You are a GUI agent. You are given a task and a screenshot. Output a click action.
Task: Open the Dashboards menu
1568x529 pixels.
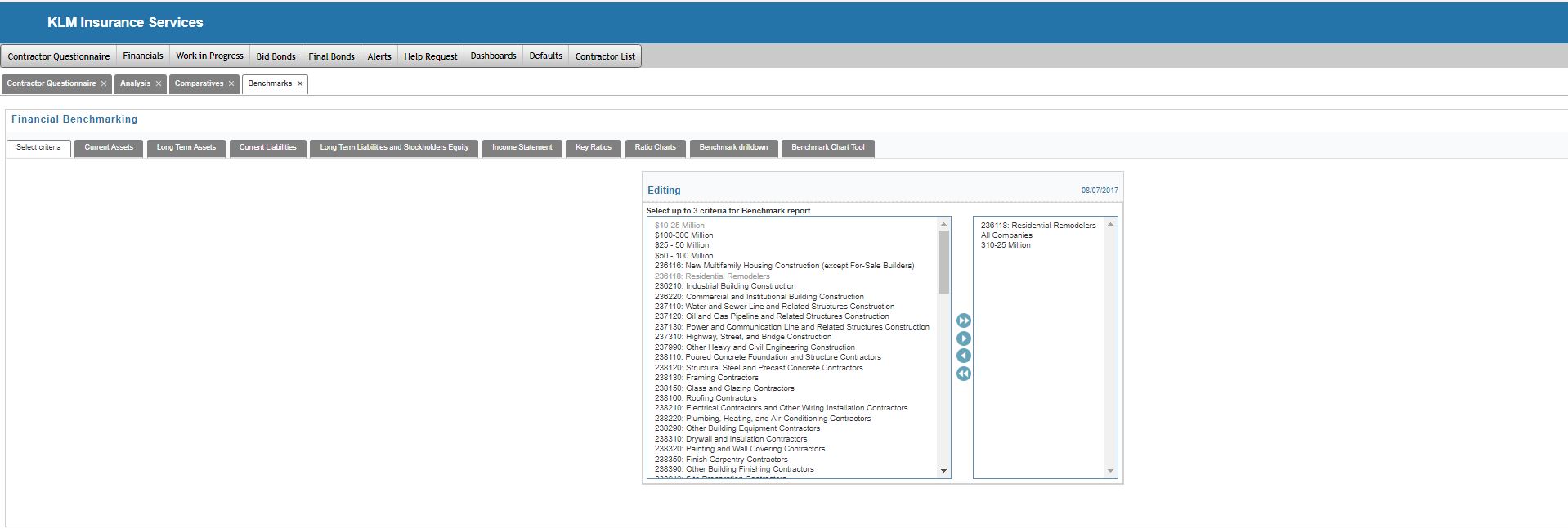(493, 56)
